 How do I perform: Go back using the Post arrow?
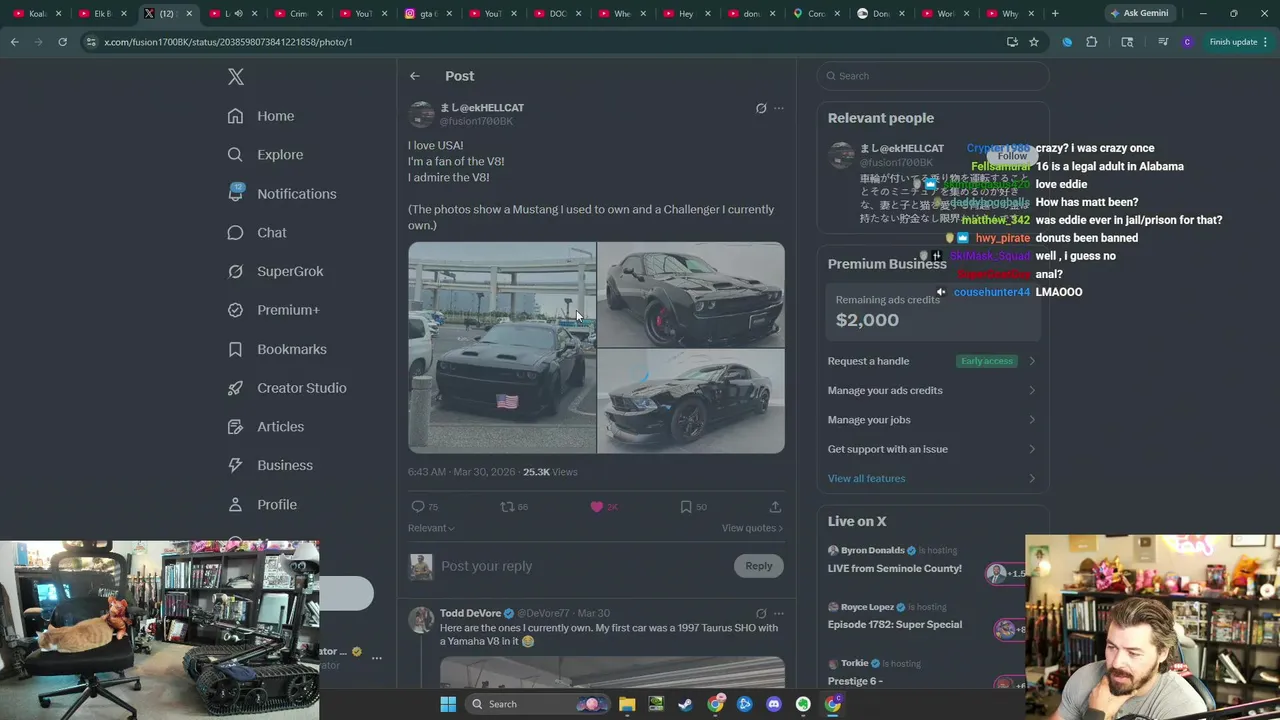point(415,76)
